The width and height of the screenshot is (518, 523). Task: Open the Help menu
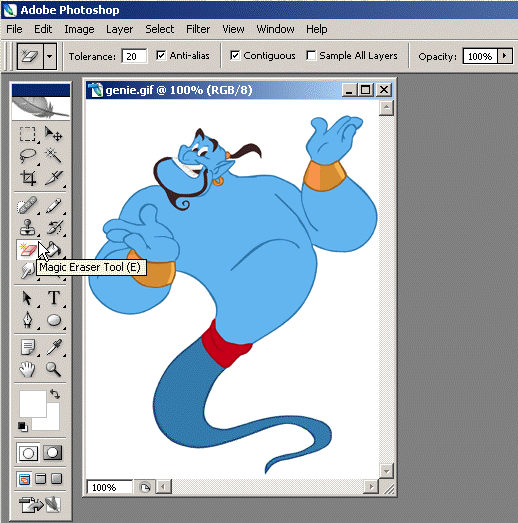click(x=317, y=29)
